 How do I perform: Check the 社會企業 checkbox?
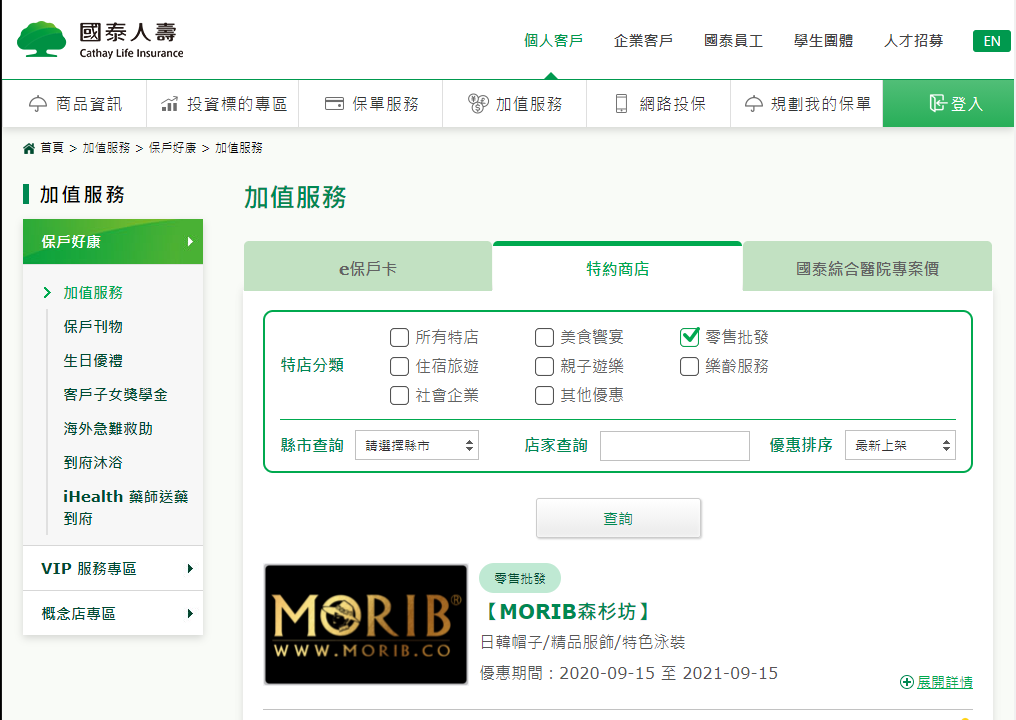[x=399, y=395]
